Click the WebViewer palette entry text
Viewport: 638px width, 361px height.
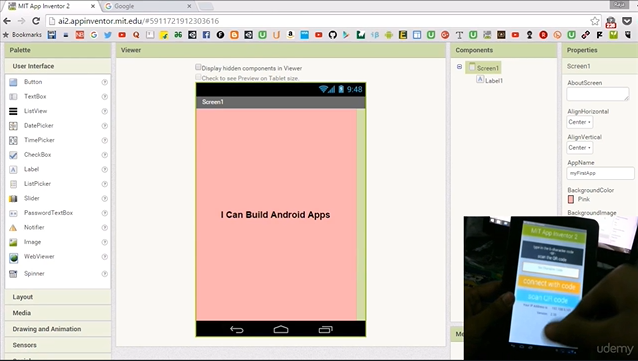click(39, 256)
